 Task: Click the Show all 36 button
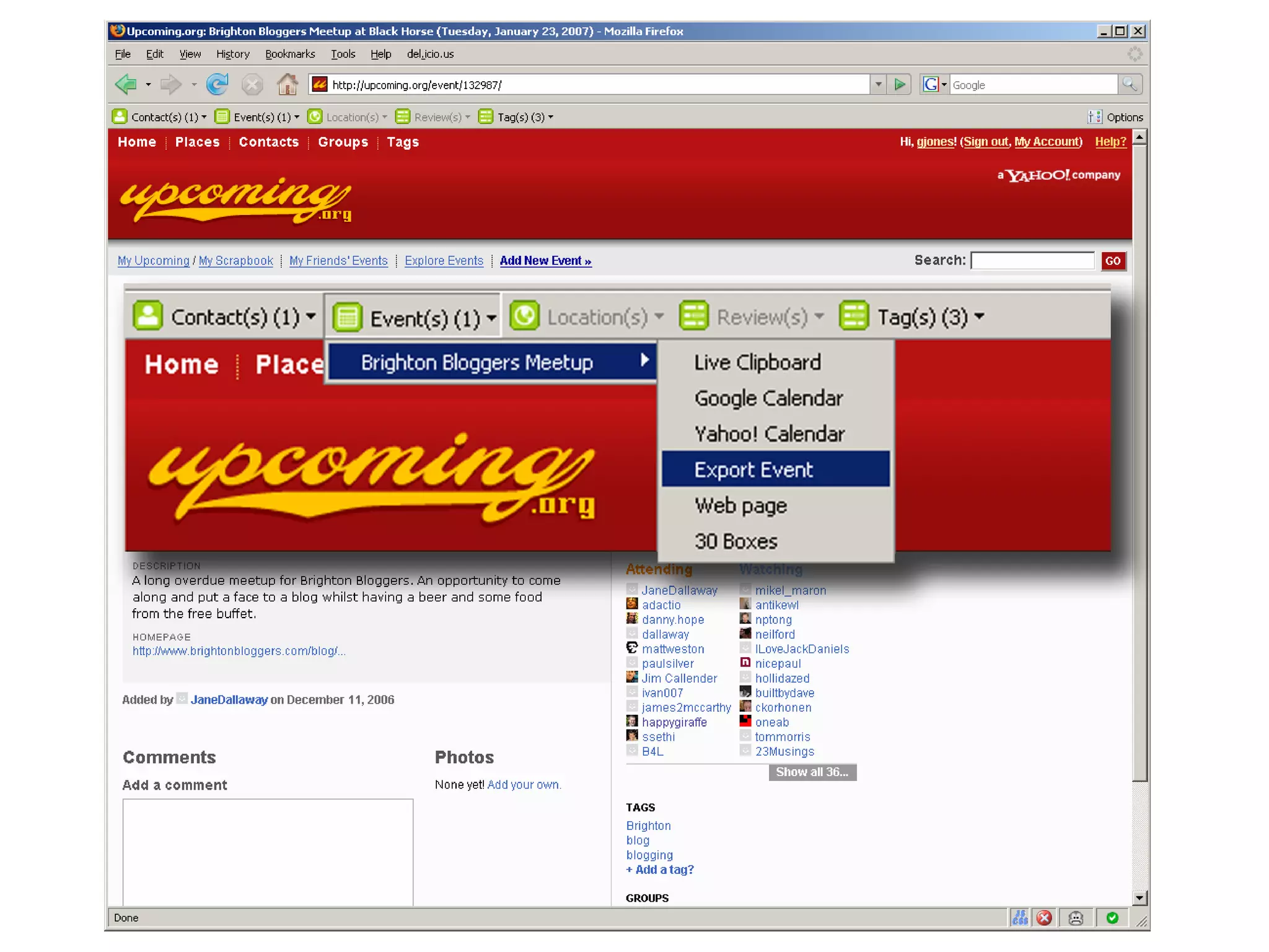tap(812, 772)
